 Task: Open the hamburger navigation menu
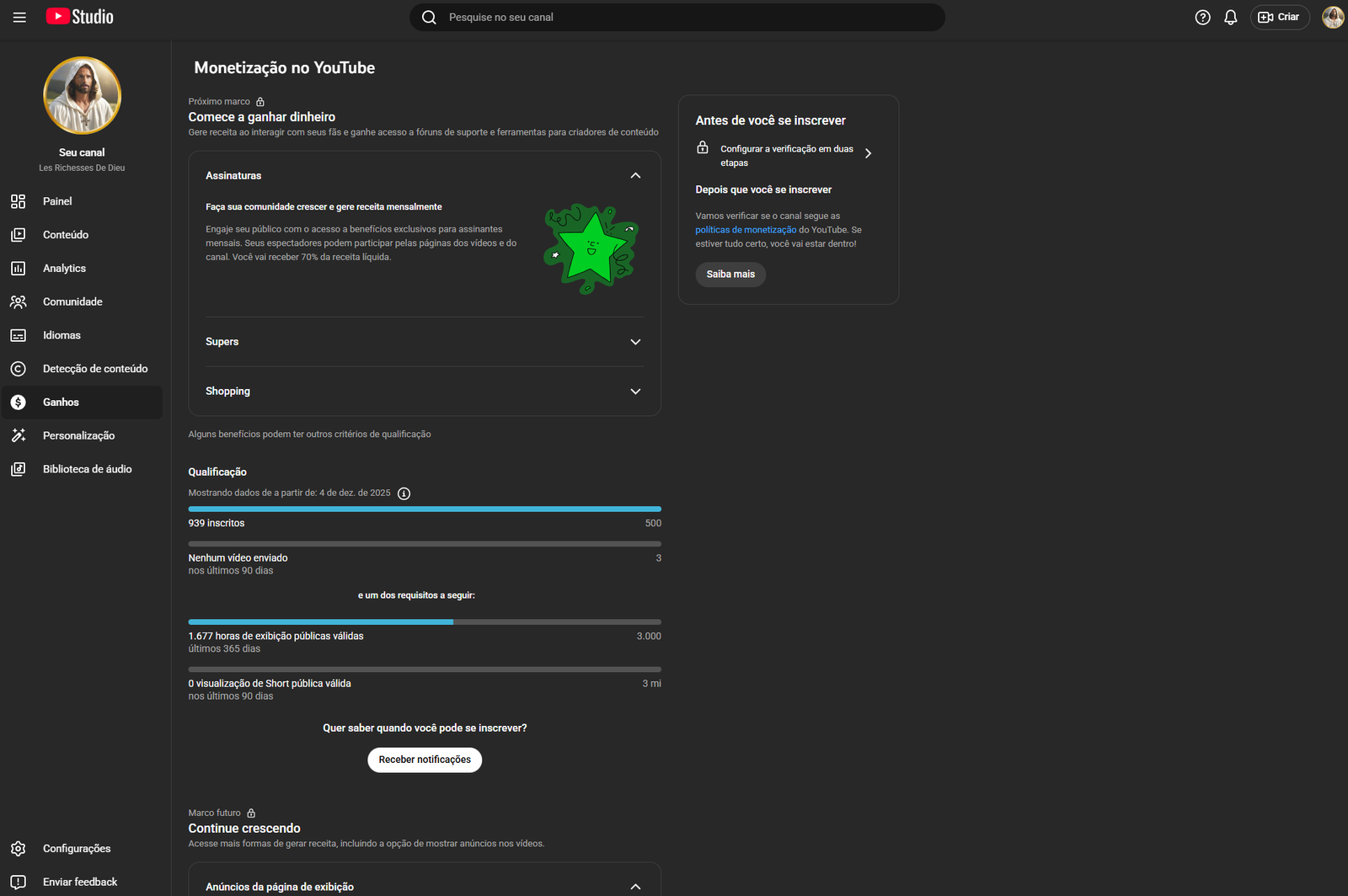tap(19, 17)
